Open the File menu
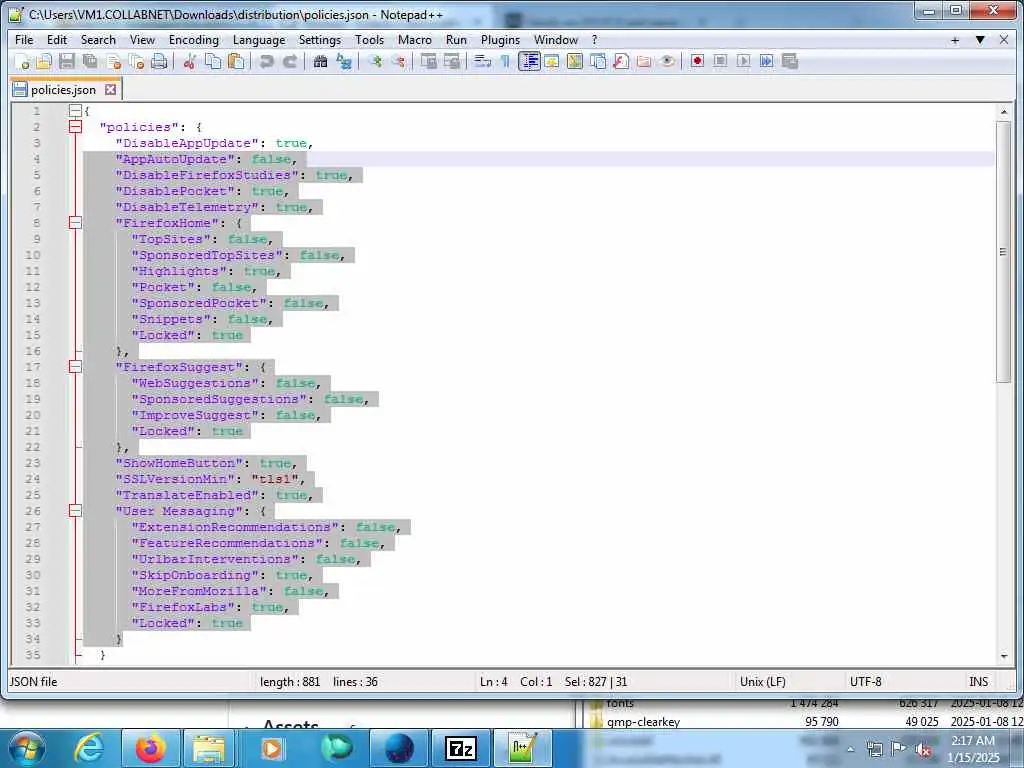This screenshot has height=768, width=1024. pyautogui.click(x=24, y=40)
